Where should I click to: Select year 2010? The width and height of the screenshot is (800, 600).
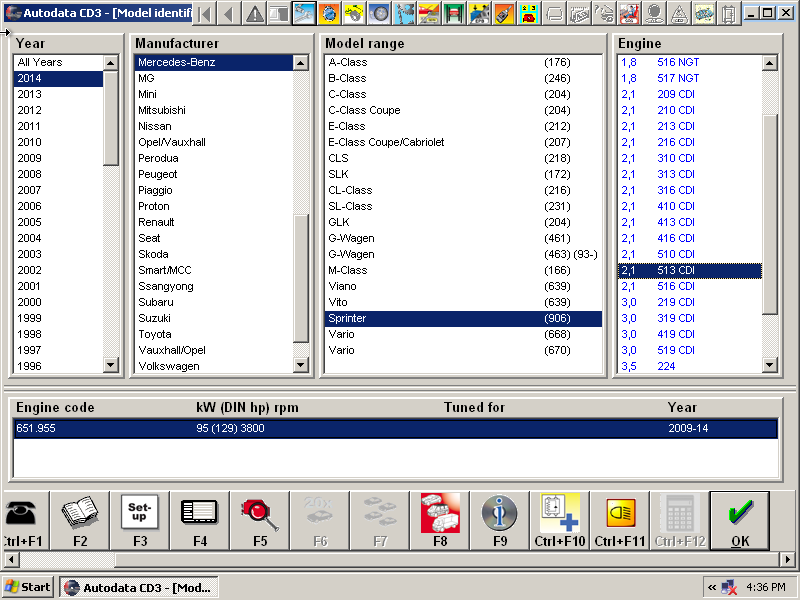(x=58, y=142)
